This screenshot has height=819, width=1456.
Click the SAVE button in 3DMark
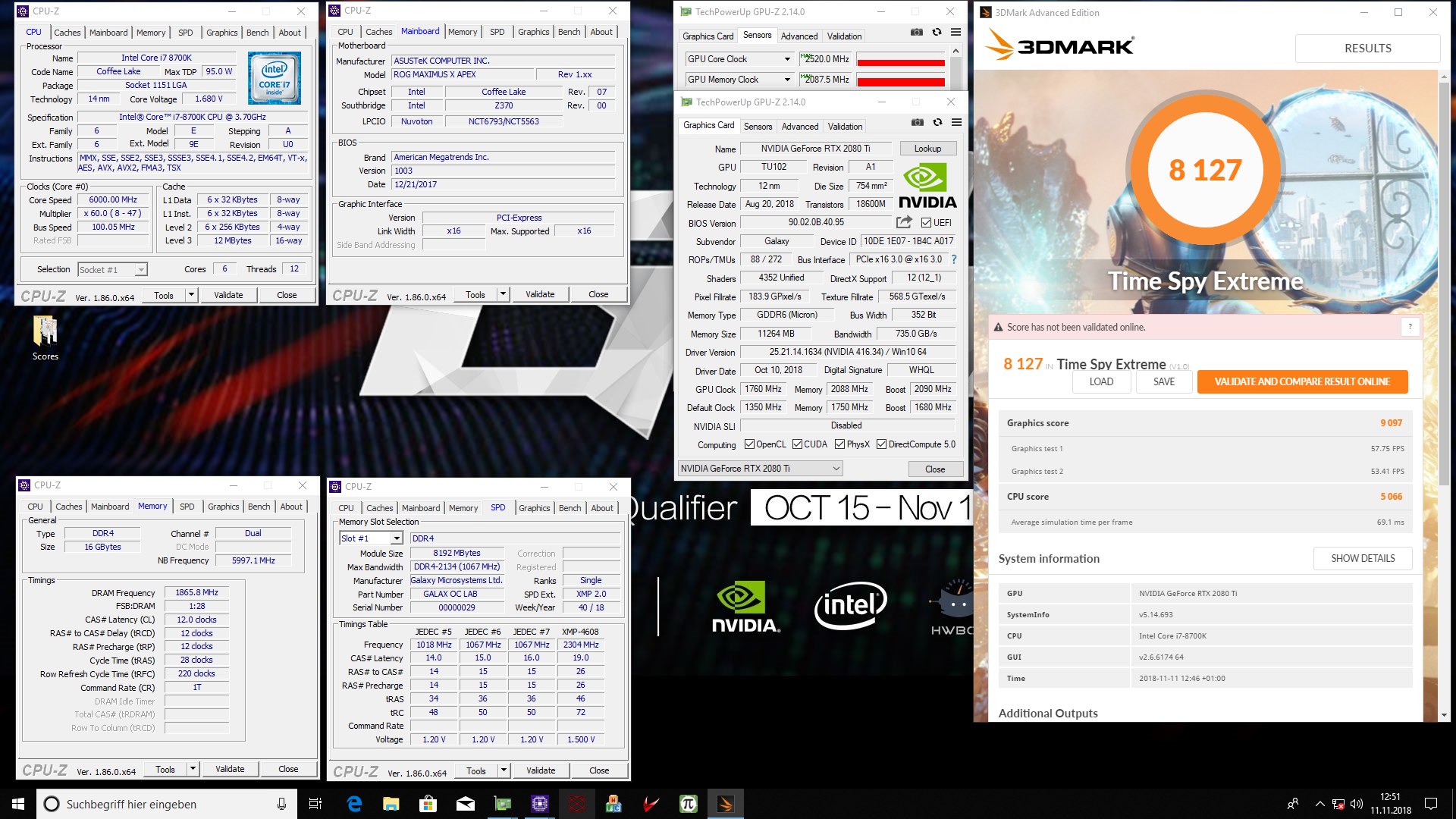(1164, 381)
